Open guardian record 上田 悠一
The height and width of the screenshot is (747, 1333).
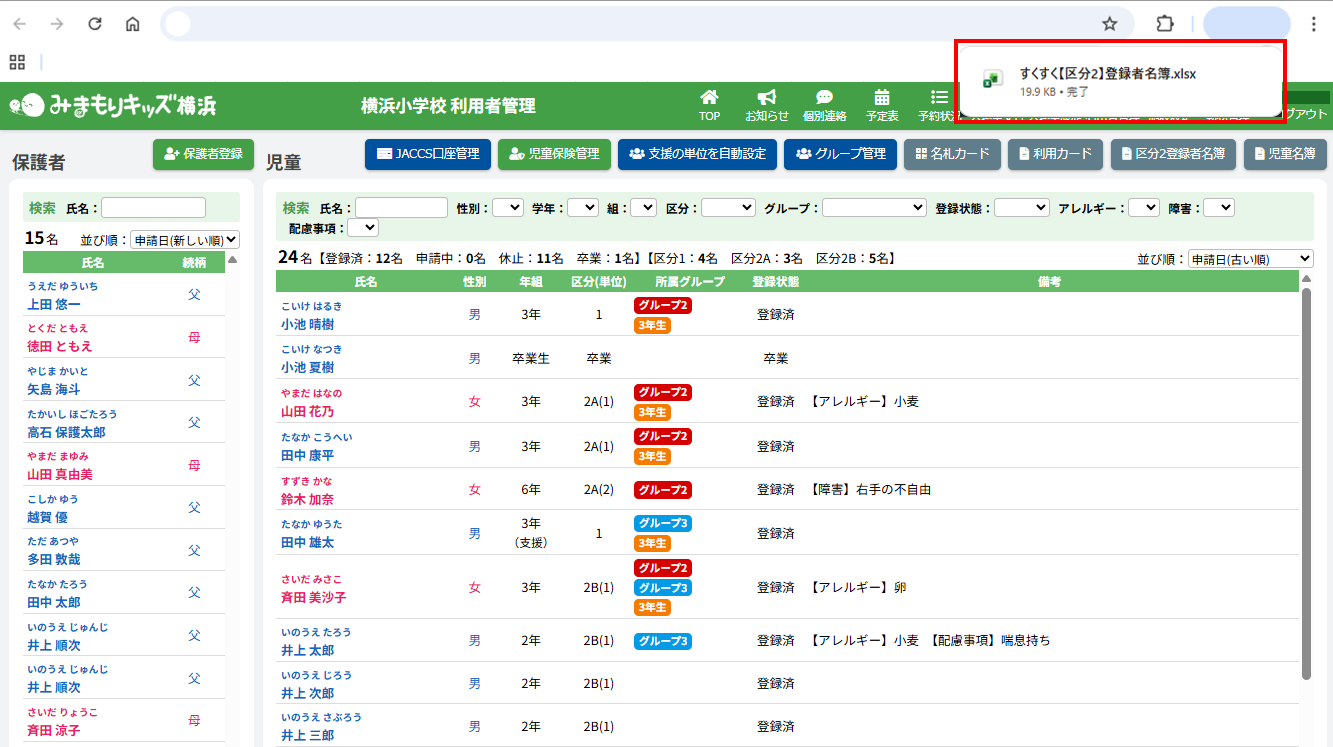click(54, 304)
